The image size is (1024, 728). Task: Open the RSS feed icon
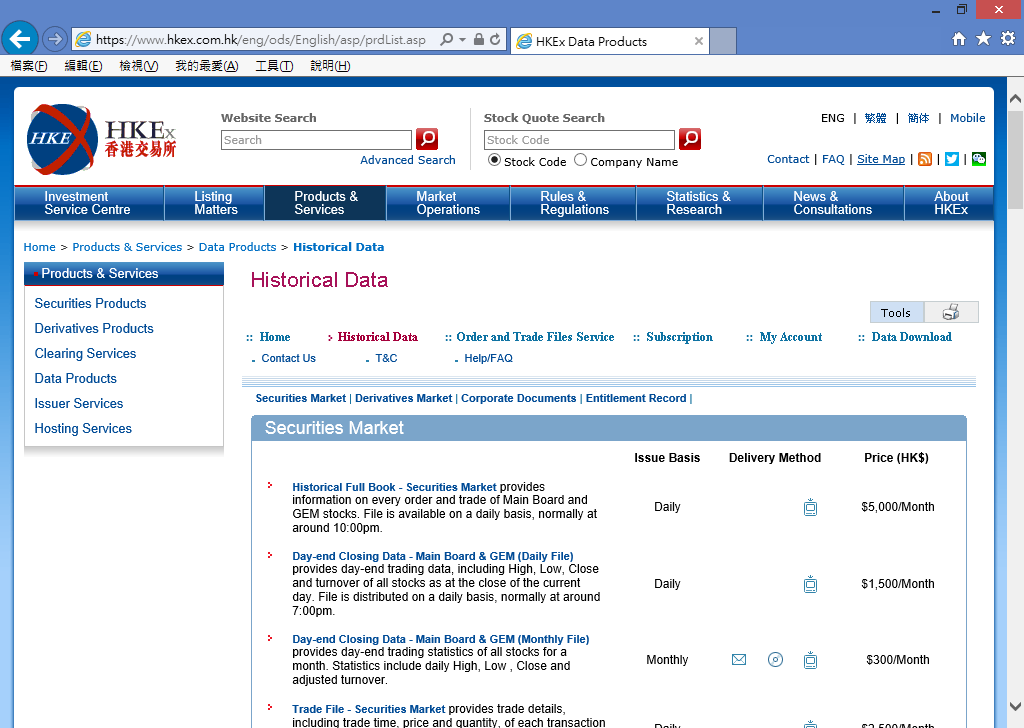point(925,159)
